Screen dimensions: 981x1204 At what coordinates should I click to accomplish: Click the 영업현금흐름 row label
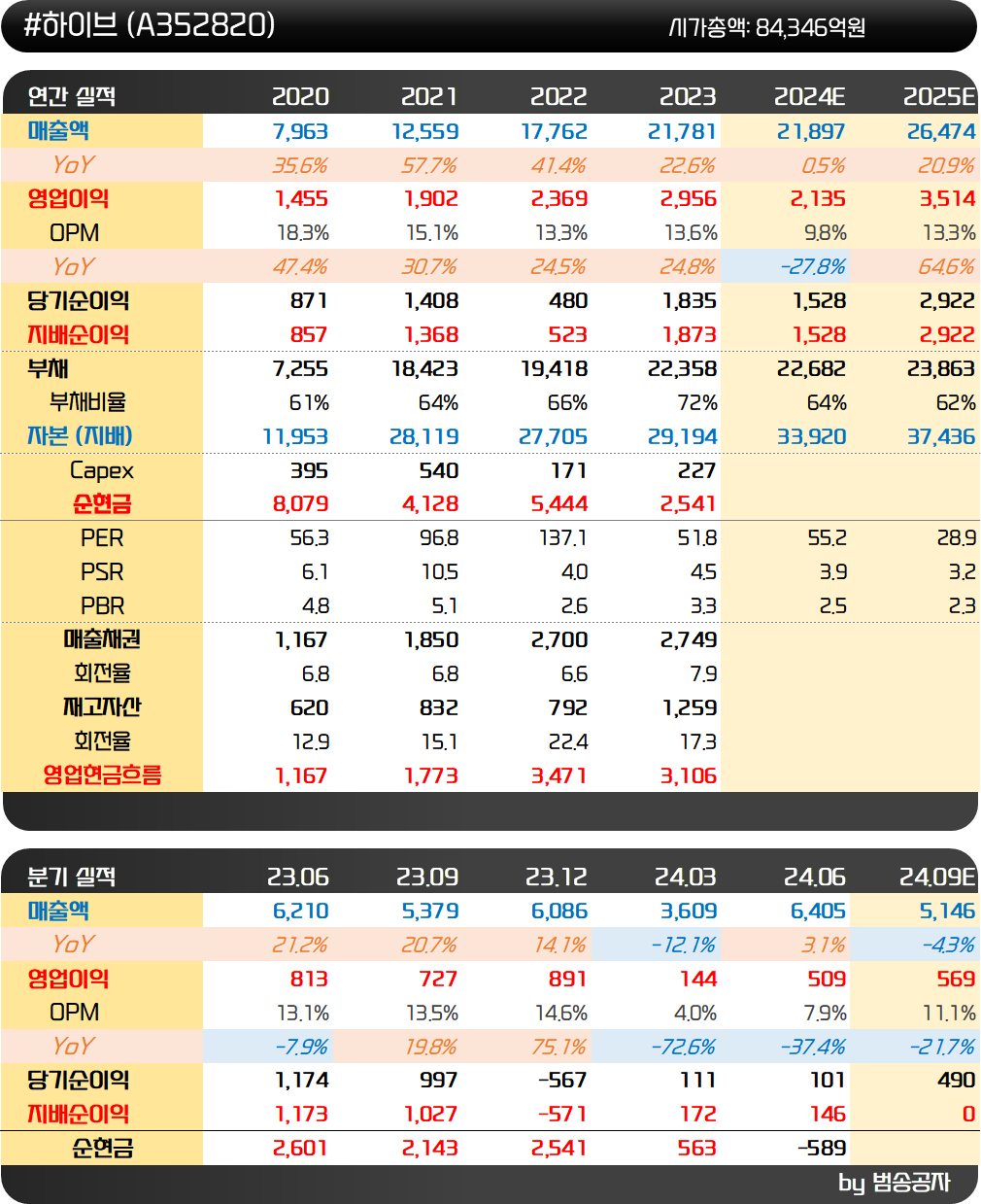click(102, 775)
